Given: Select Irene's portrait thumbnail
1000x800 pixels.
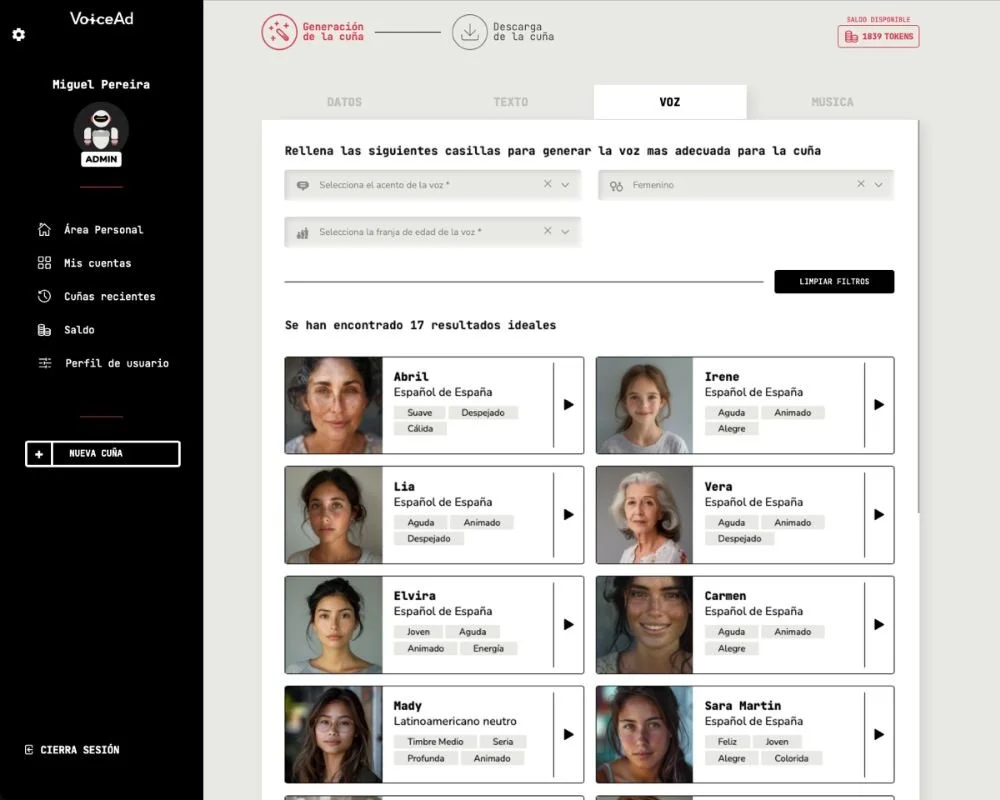Looking at the screenshot, I should 644,405.
